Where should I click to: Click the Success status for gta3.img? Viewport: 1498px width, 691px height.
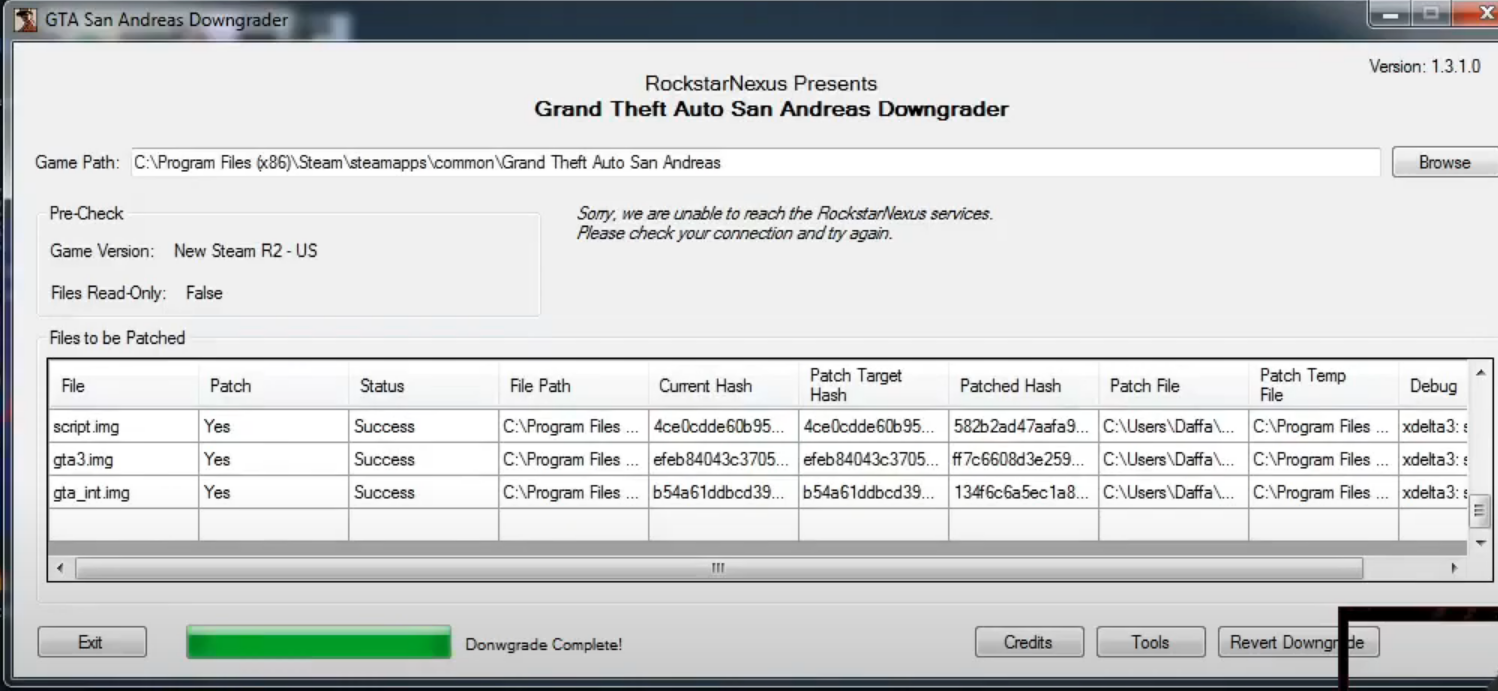(x=423, y=459)
